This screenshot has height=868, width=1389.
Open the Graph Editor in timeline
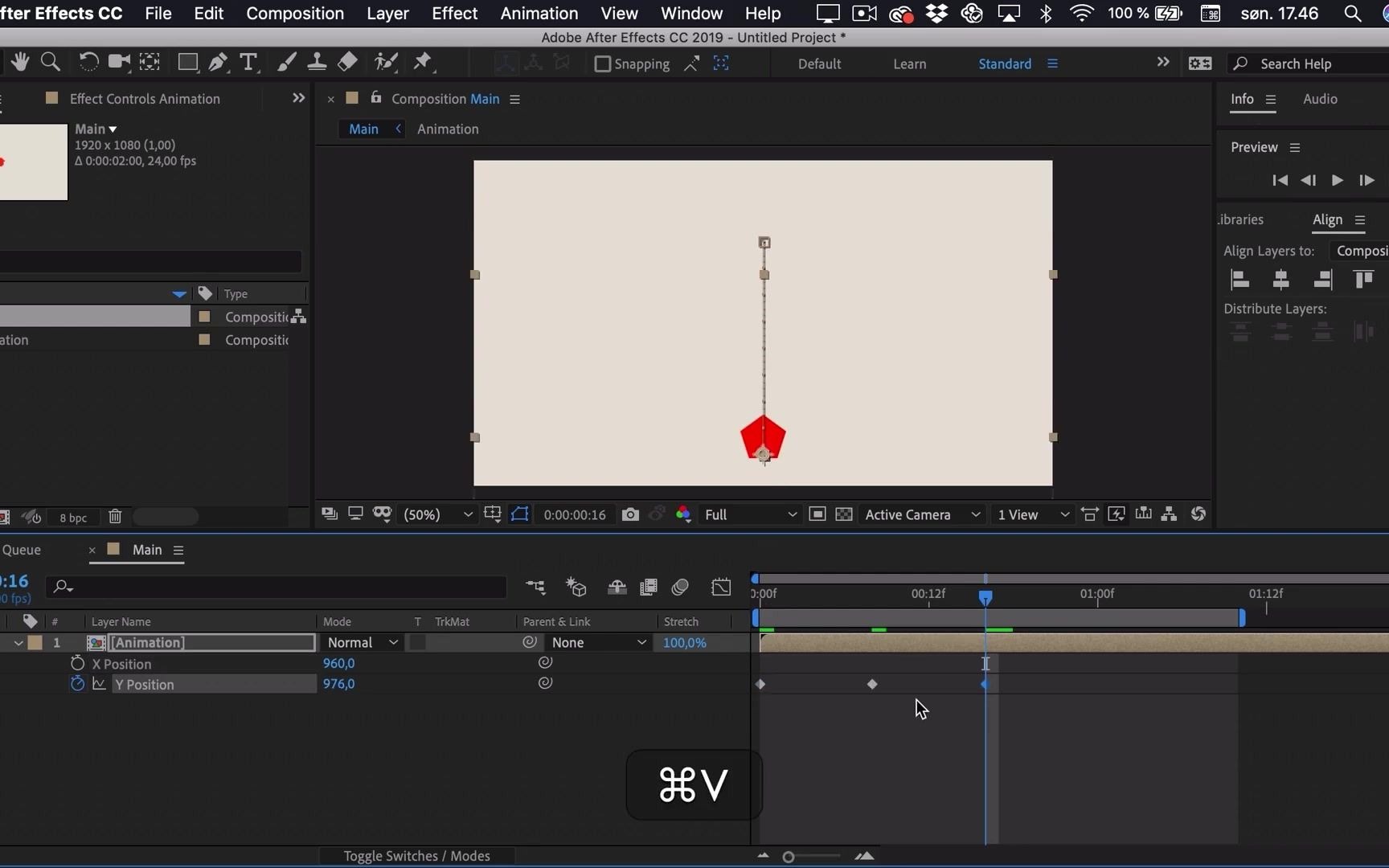(721, 588)
